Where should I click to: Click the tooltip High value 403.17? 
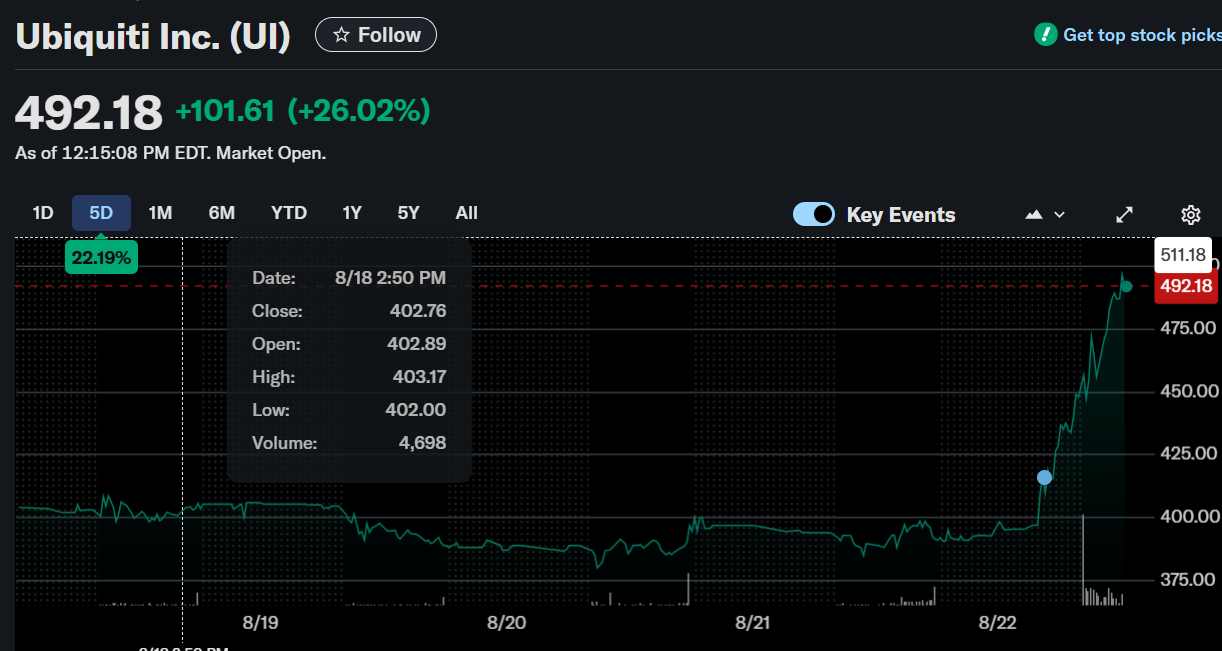pos(418,377)
